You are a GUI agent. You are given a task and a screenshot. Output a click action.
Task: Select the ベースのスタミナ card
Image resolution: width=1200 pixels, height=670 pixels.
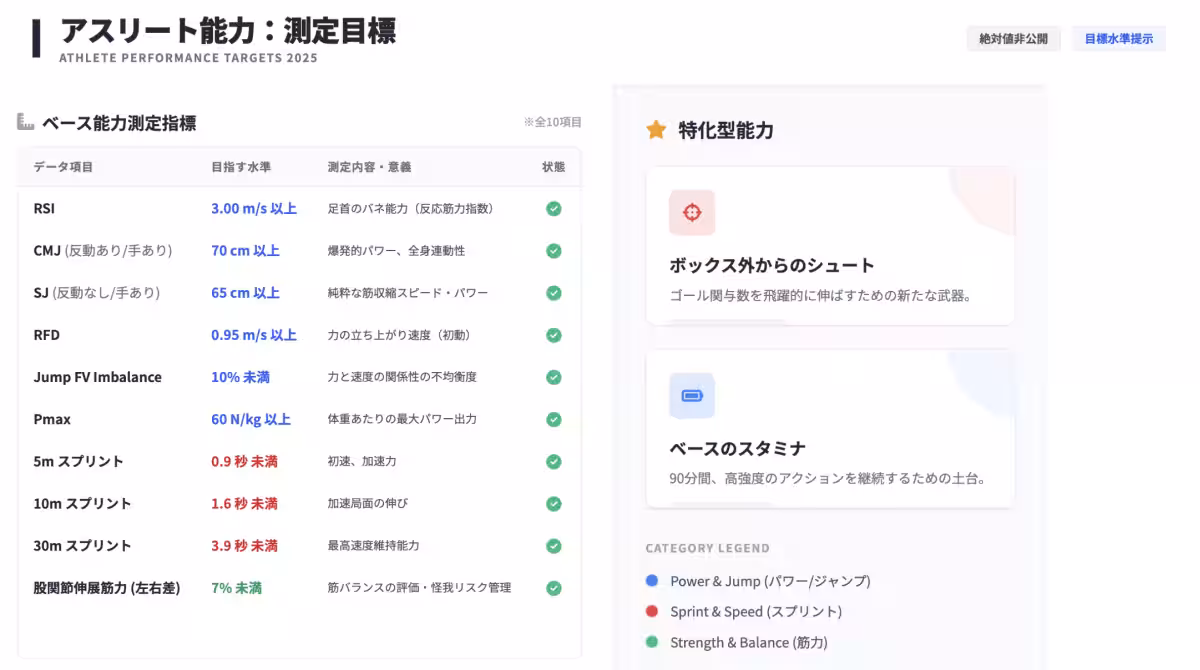(830, 428)
